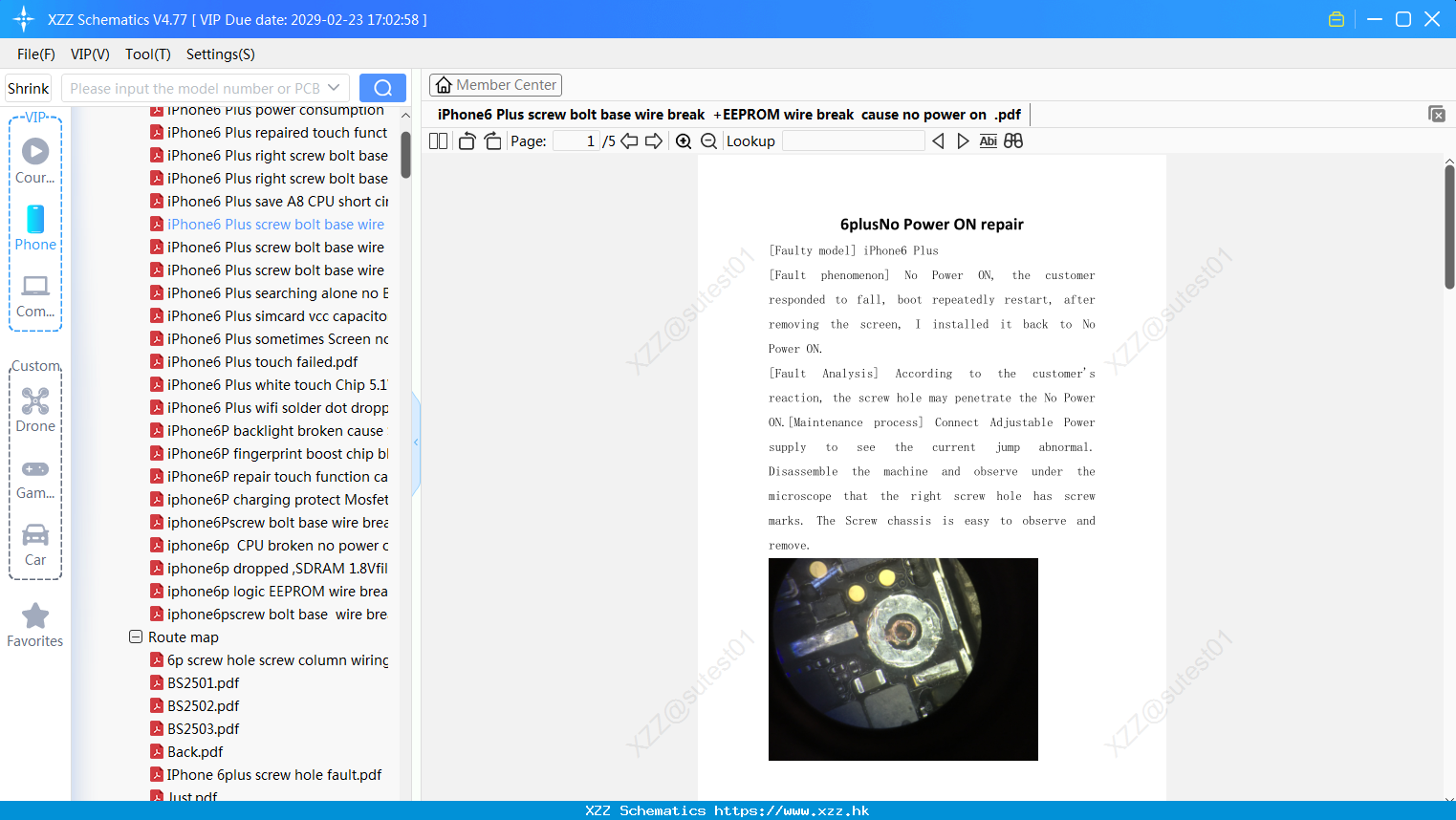Open 6p screw hole screw column wiring
The image size is (1456, 820).
pyautogui.click(x=270, y=660)
